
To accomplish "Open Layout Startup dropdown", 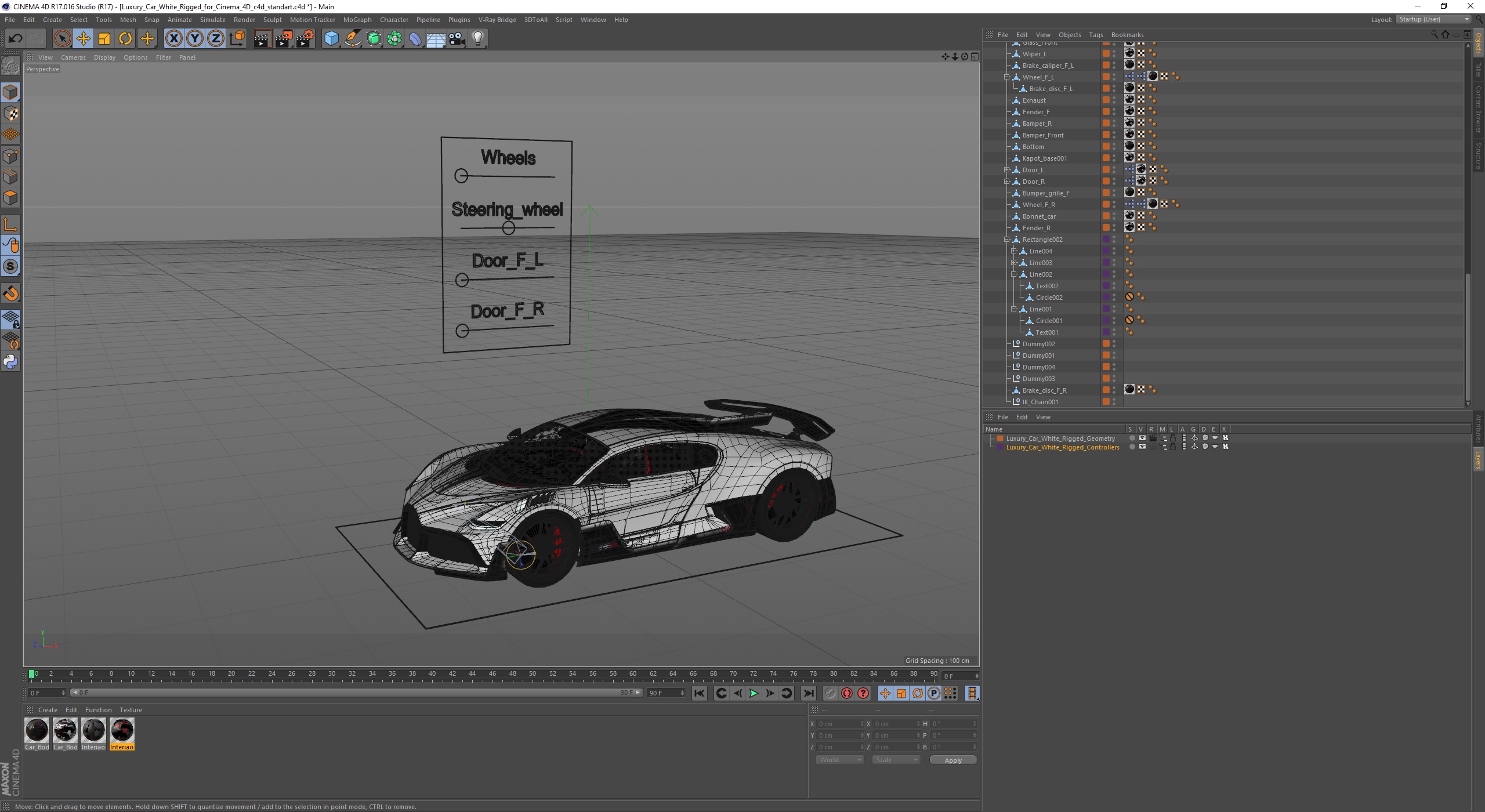I will click(x=1433, y=19).
